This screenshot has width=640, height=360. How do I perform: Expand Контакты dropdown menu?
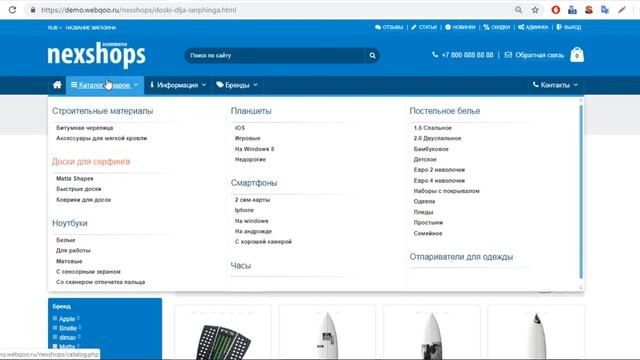pyautogui.click(x=555, y=85)
